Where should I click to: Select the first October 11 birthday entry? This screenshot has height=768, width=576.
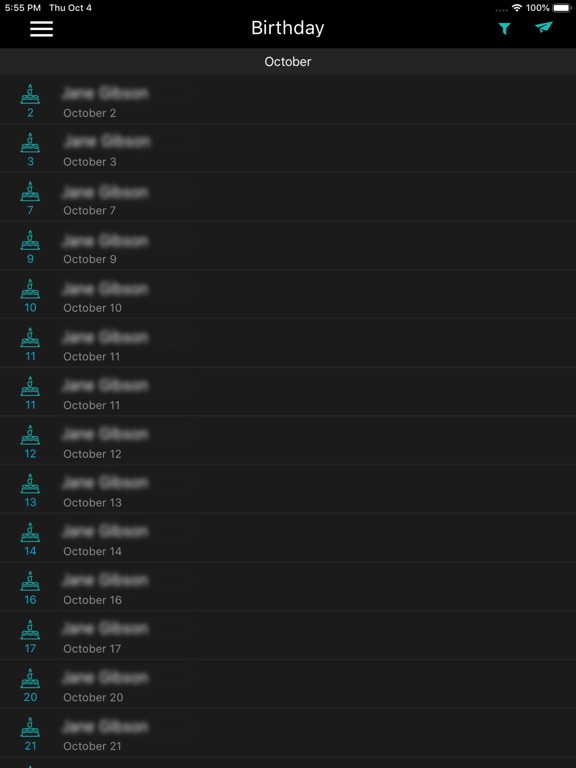(288, 343)
